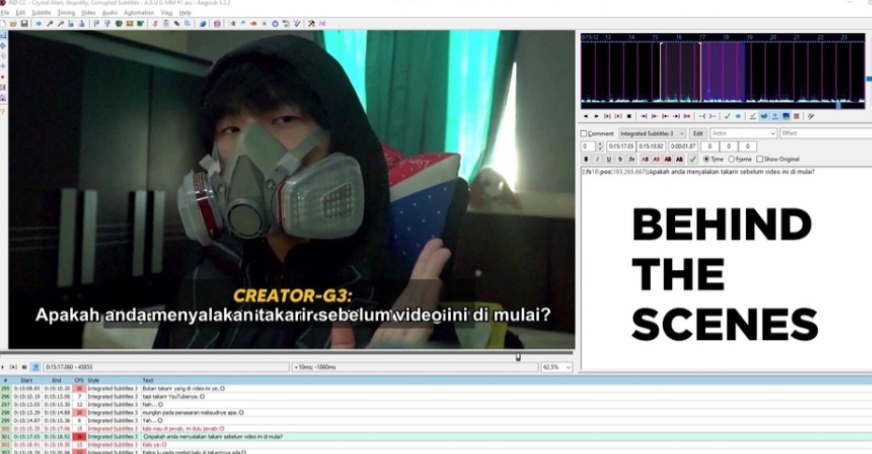872x454 pixels.
Task: Play the last 500ms of the selection
Action: tap(676, 116)
